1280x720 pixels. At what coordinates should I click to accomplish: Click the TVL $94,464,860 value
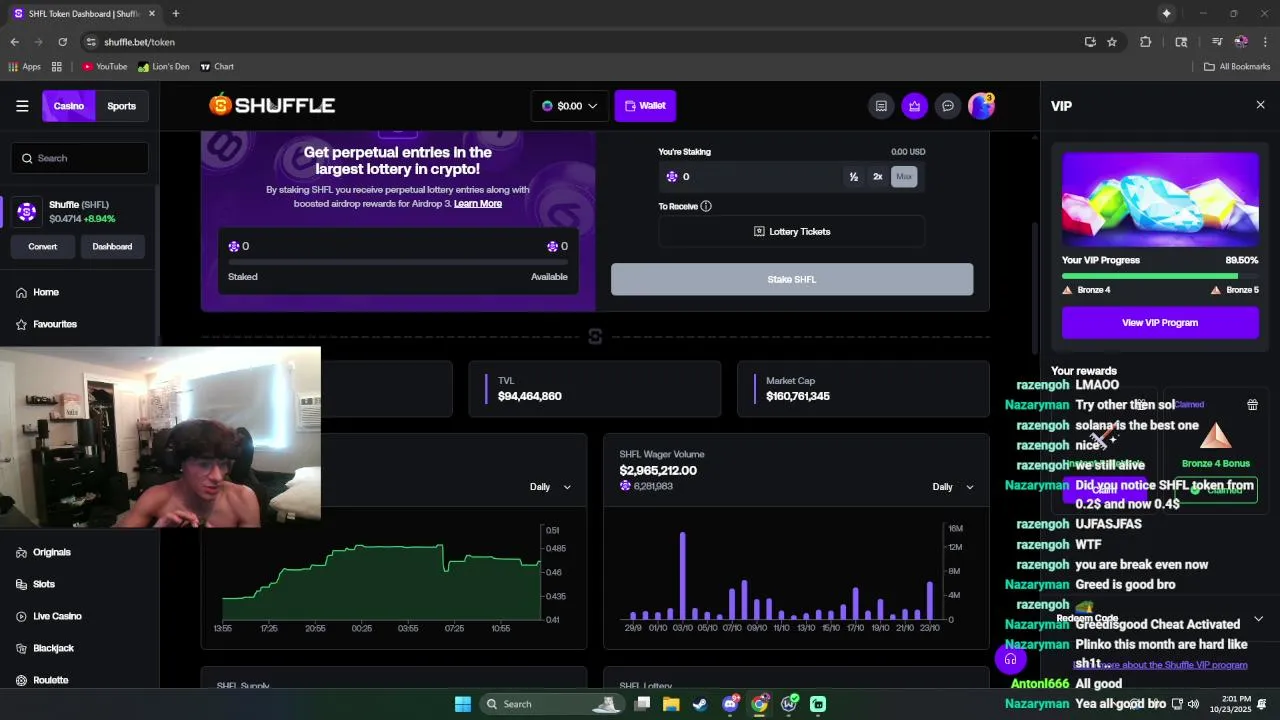pos(530,397)
